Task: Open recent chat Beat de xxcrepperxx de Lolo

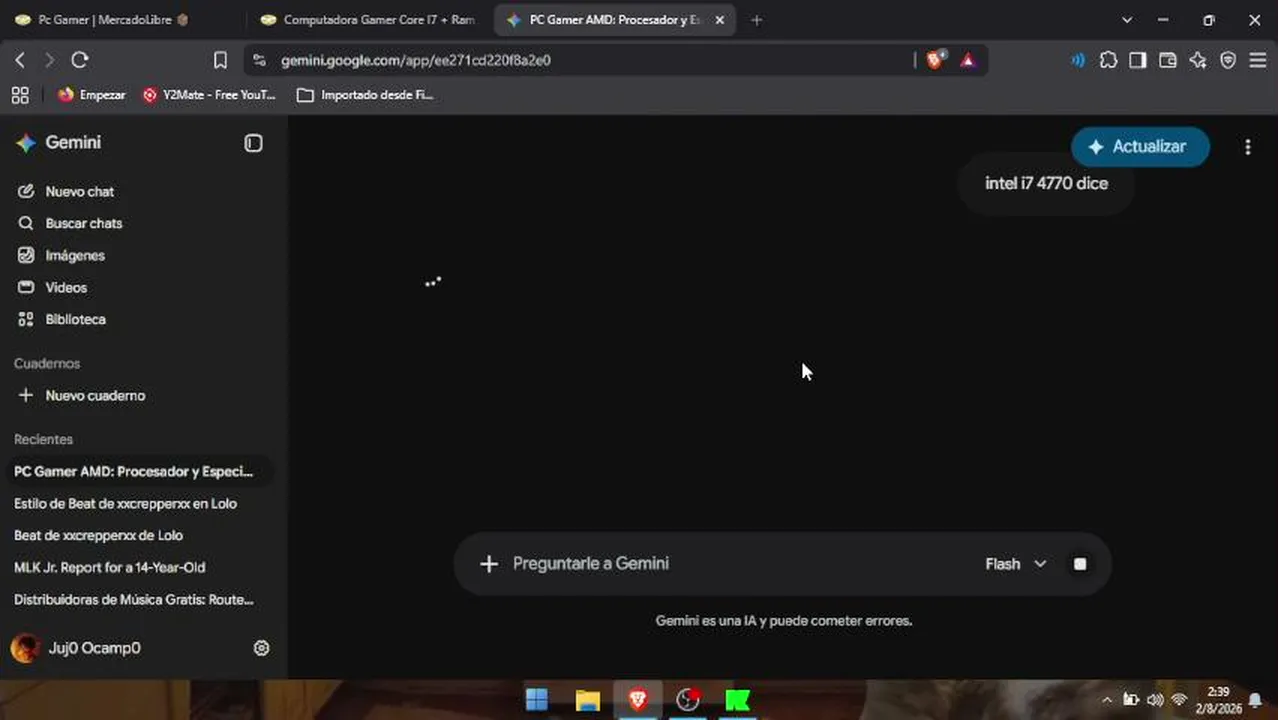Action: (x=99, y=535)
